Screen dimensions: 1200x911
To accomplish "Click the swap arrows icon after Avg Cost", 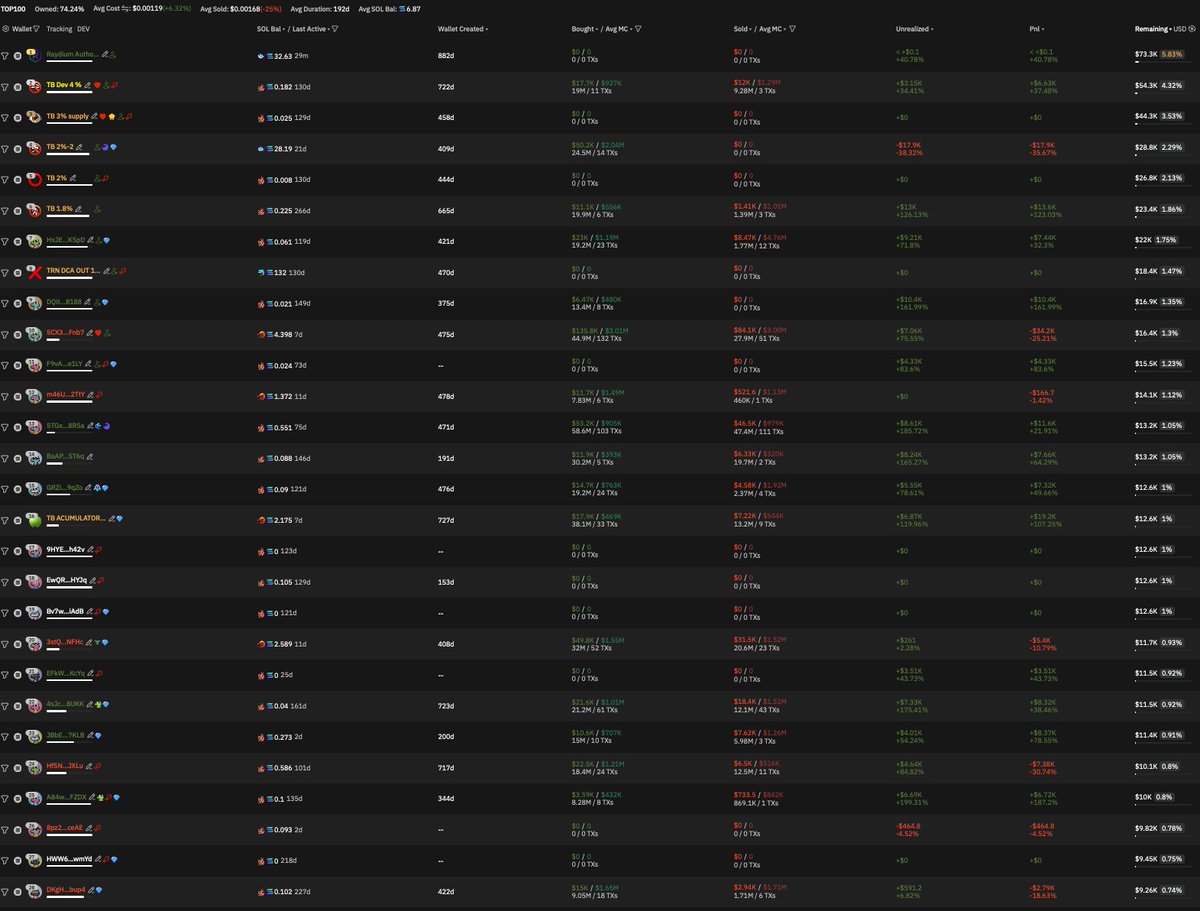I will click(x=127, y=9).
